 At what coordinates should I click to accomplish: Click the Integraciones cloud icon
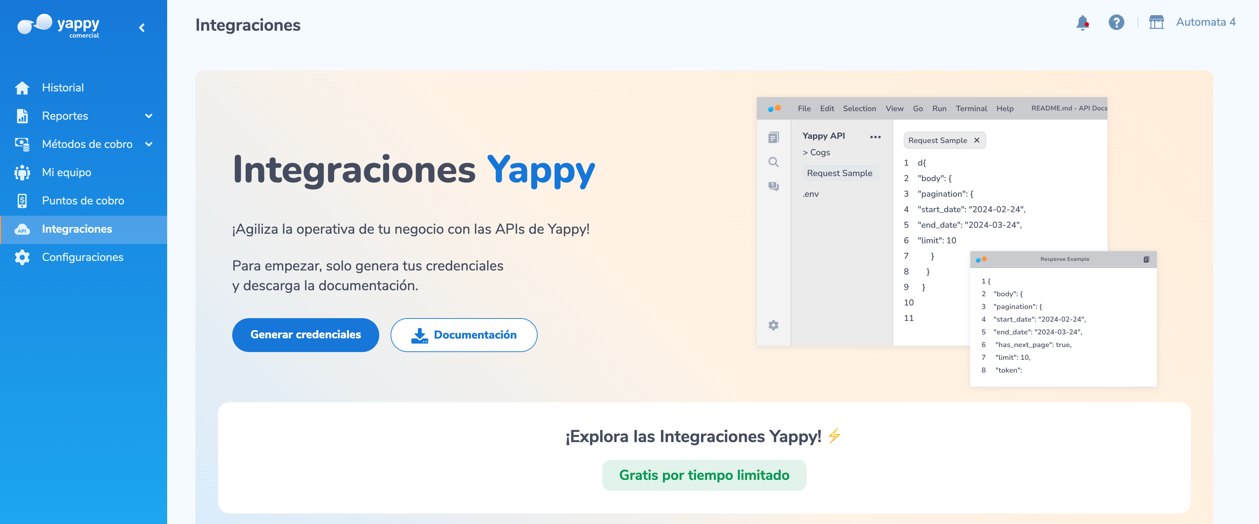point(22,229)
